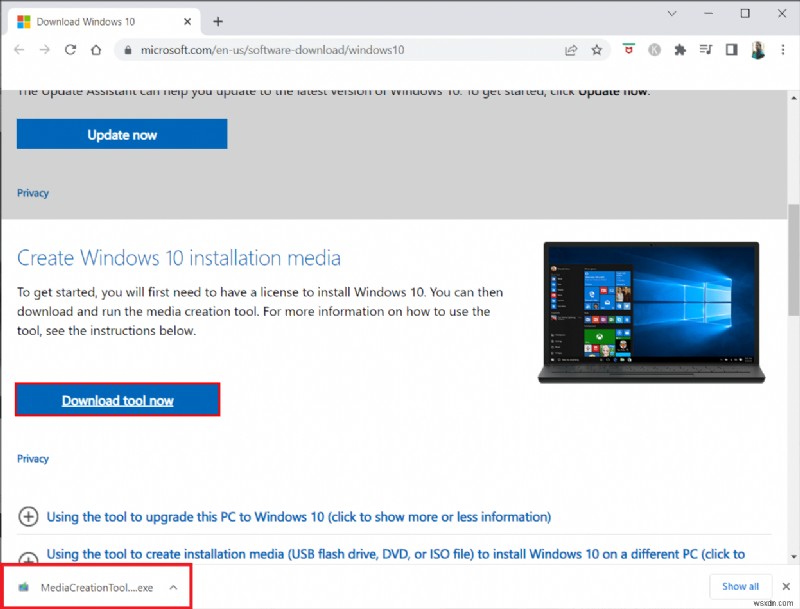
Task: Open the first Privacy link
Action: (x=33, y=192)
